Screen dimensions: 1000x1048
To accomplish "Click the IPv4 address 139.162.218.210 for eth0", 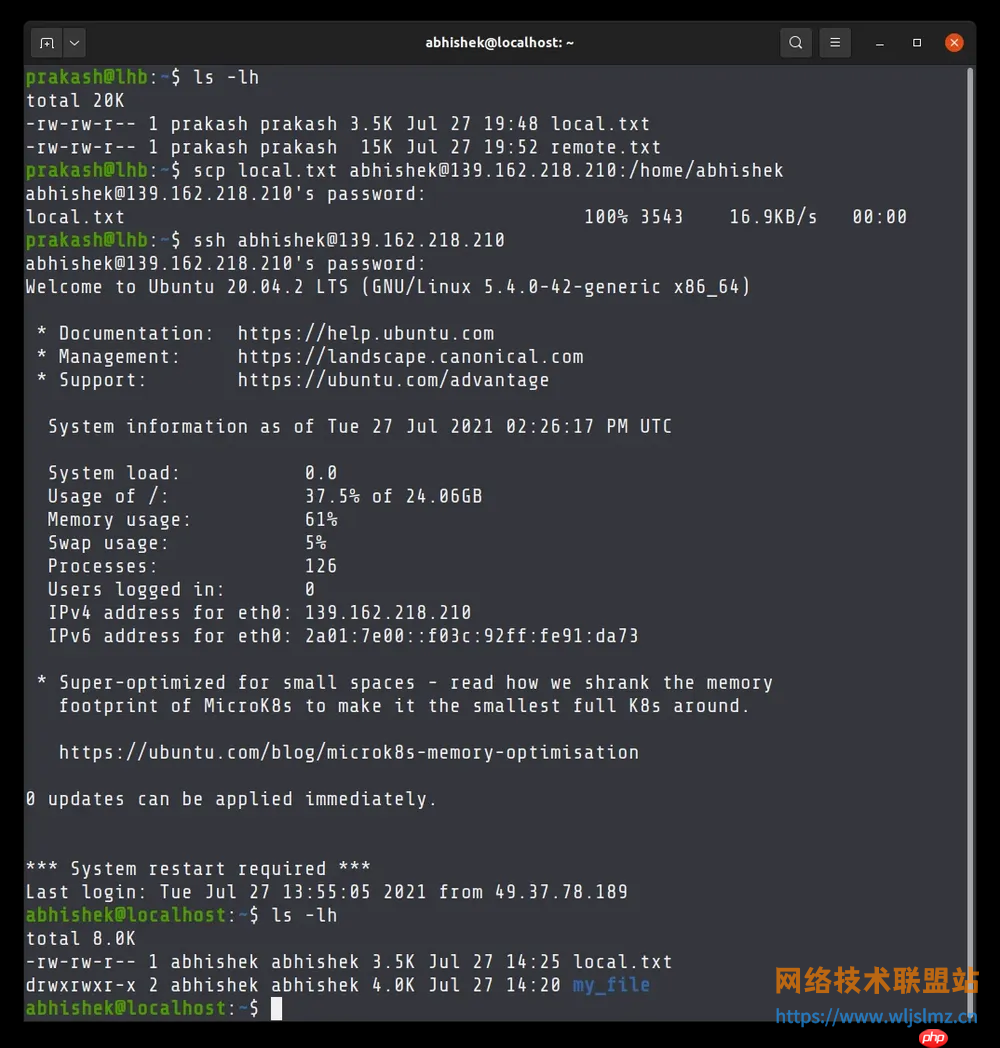I will point(388,613).
